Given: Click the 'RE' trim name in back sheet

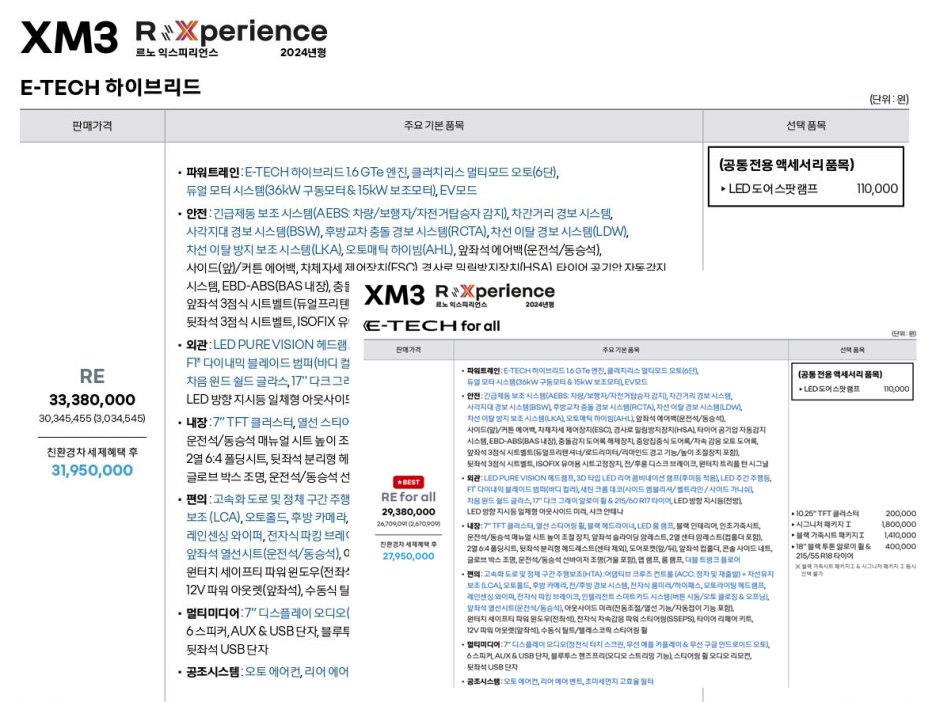Looking at the screenshot, I should coord(92,376).
